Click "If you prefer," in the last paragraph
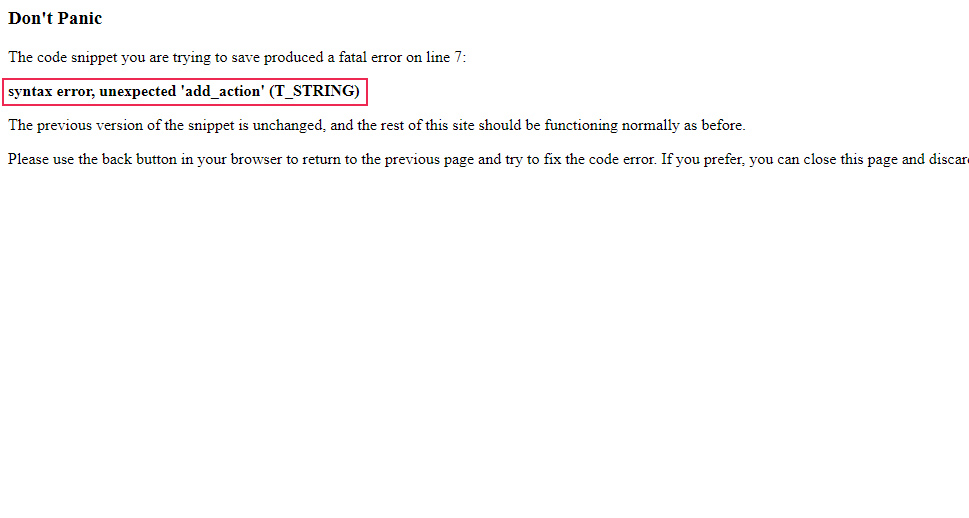 tap(704, 159)
